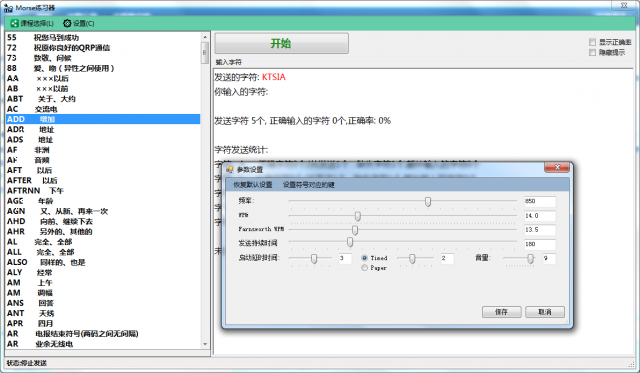The height and width of the screenshot is (373, 640).
Task: Select the row 'ALSO 同样的、也是'
Action: pyautogui.click(x=103, y=262)
